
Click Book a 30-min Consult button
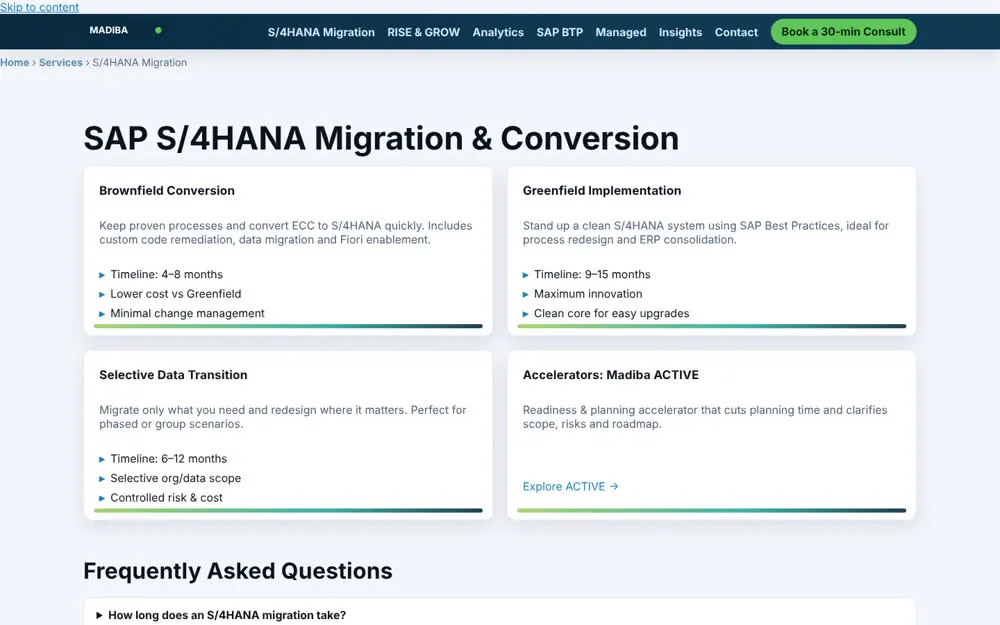[x=843, y=31]
